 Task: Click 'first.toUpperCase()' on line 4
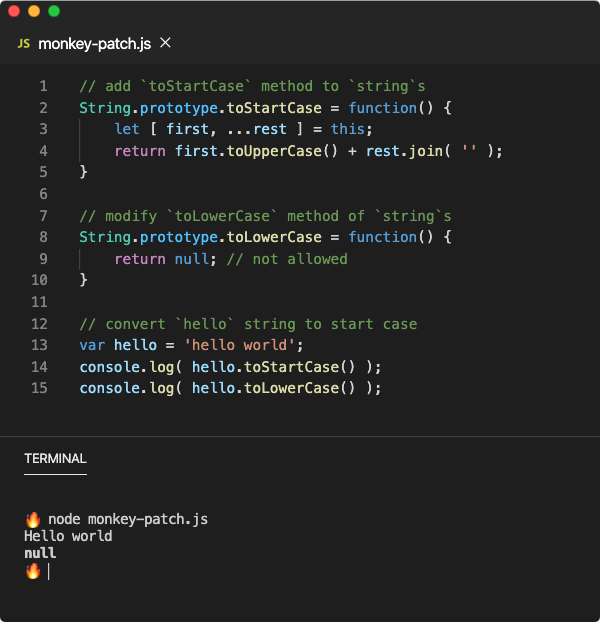256,151
